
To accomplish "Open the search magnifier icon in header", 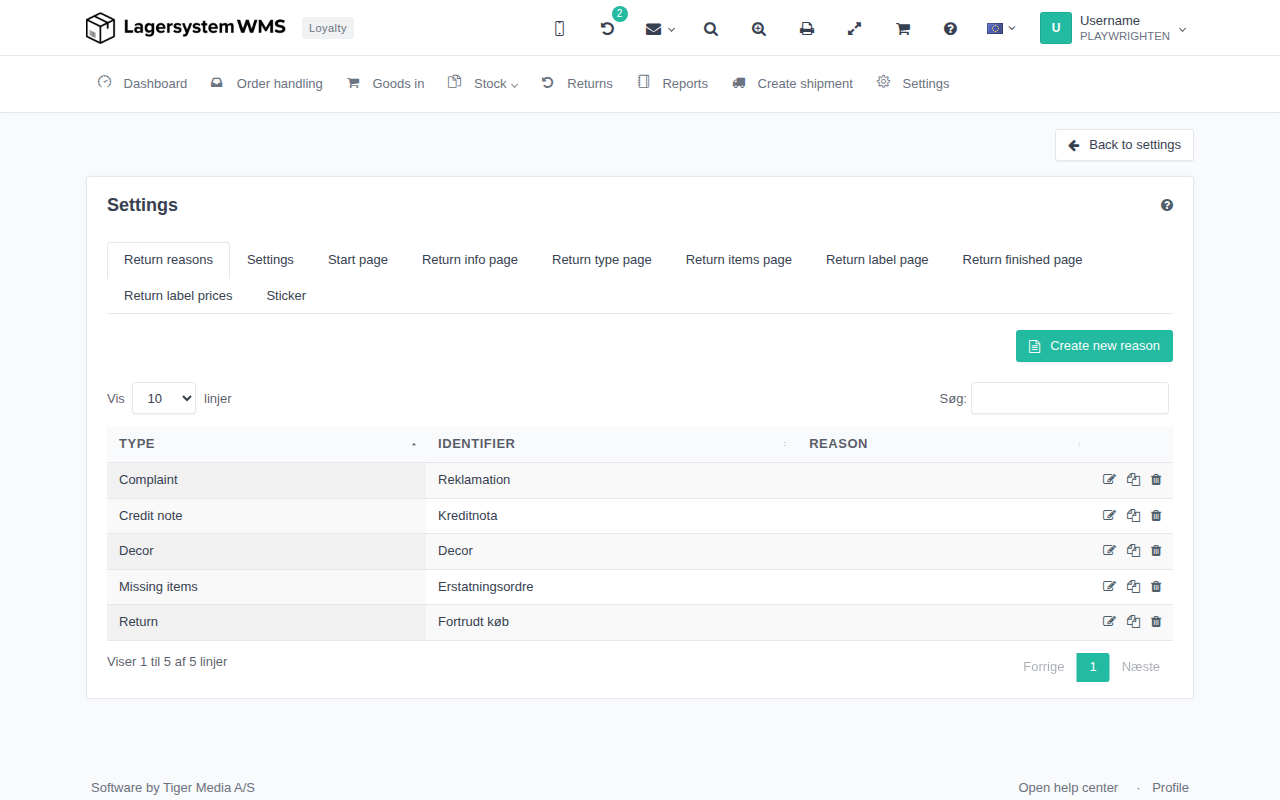I will click(x=711, y=29).
